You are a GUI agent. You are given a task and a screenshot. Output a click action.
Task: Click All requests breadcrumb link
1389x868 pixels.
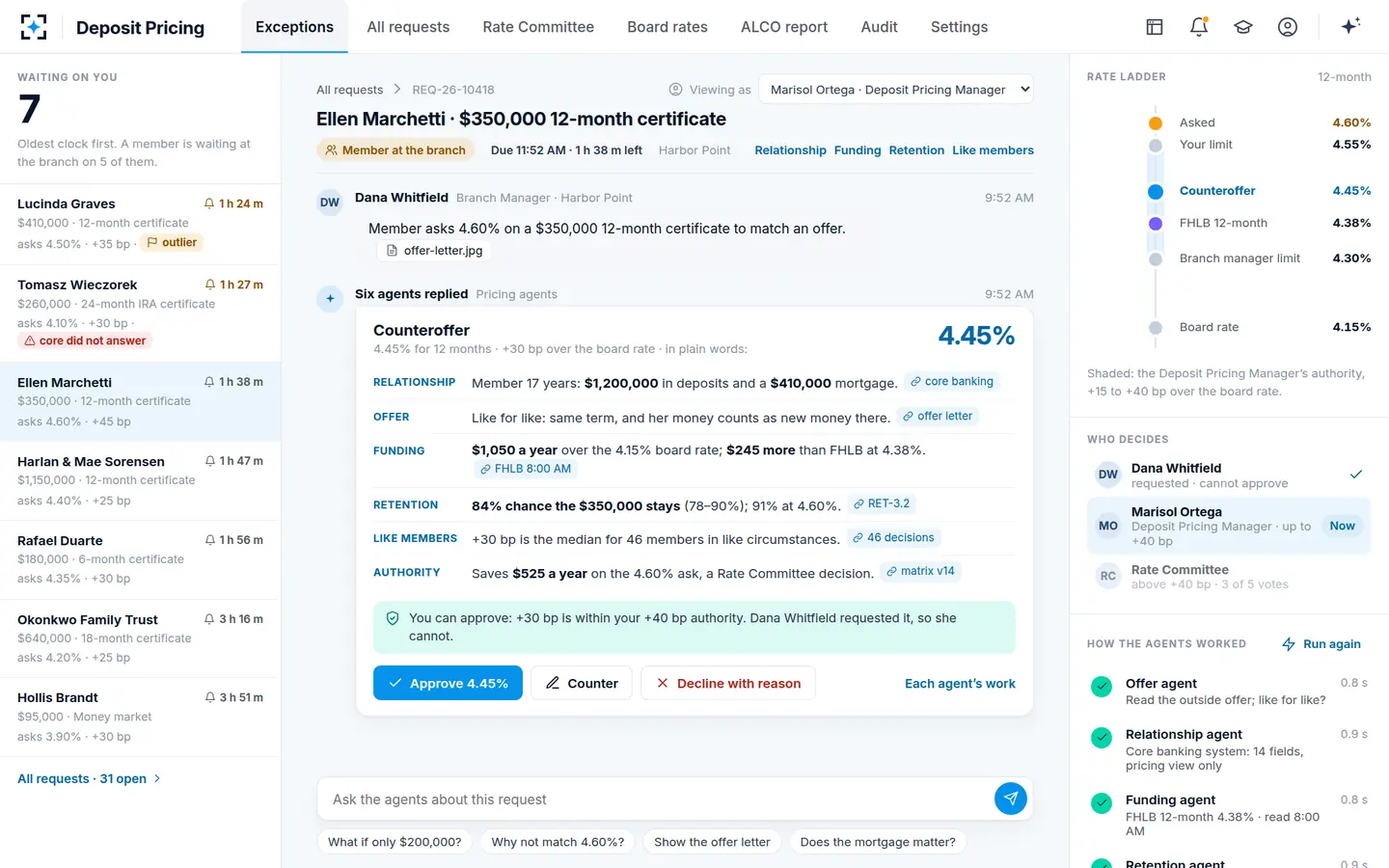[x=349, y=90]
